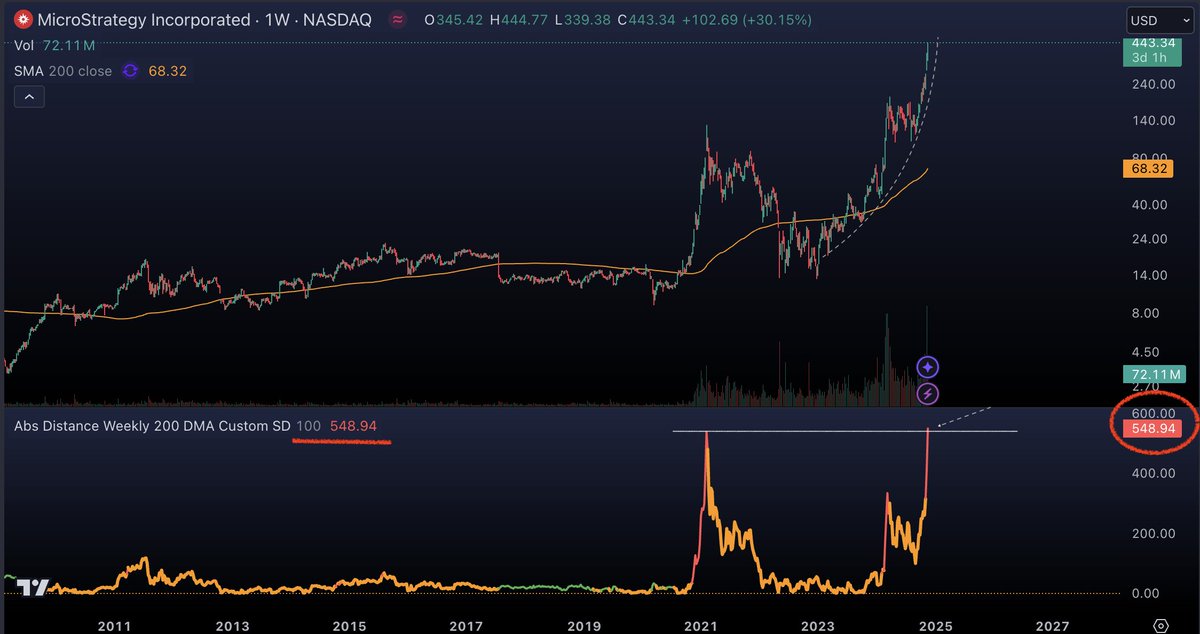Image resolution: width=1200 pixels, height=634 pixels.
Task: Click the 2017 time axis label
Action: pos(466,625)
